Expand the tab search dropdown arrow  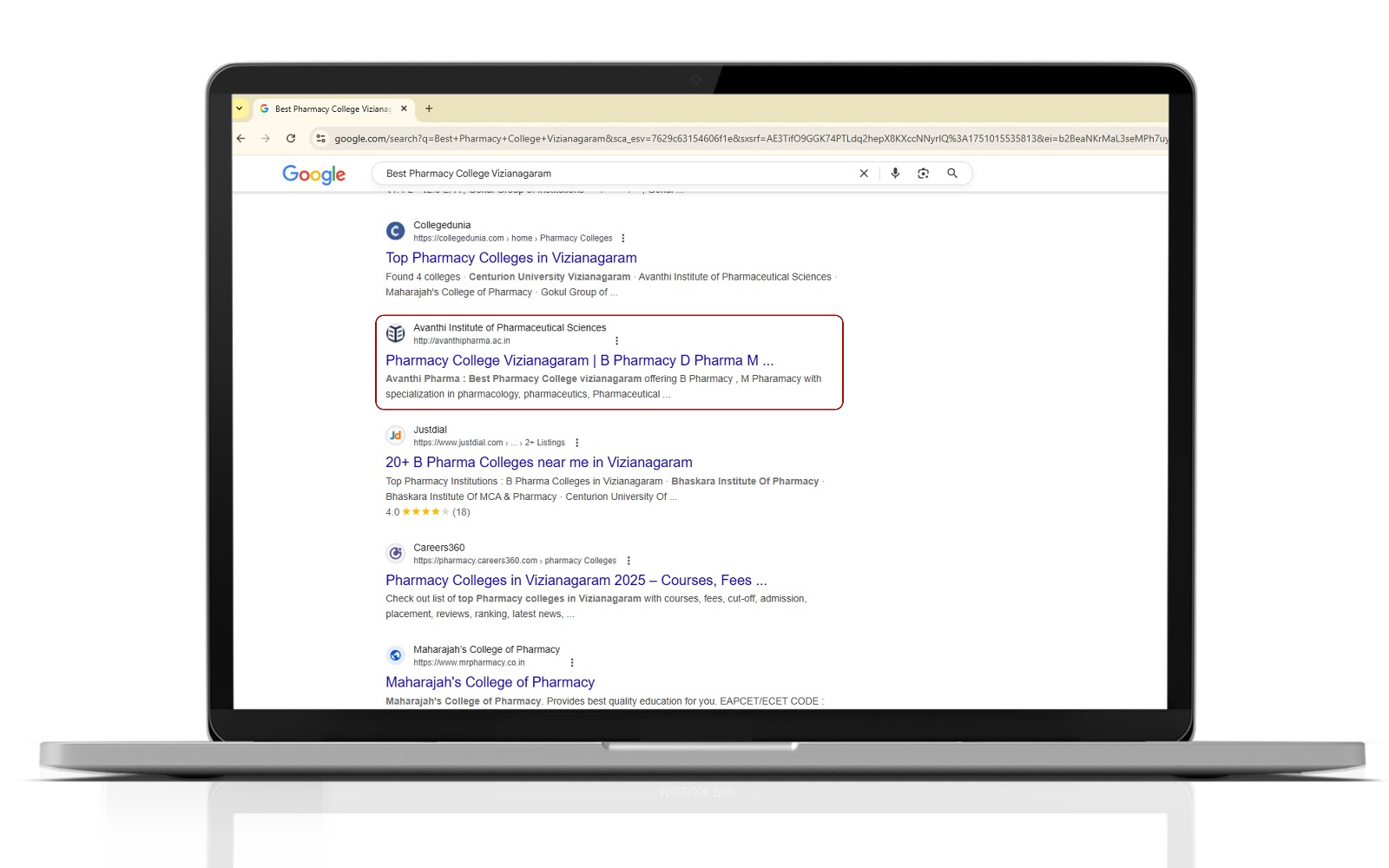[x=240, y=109]
